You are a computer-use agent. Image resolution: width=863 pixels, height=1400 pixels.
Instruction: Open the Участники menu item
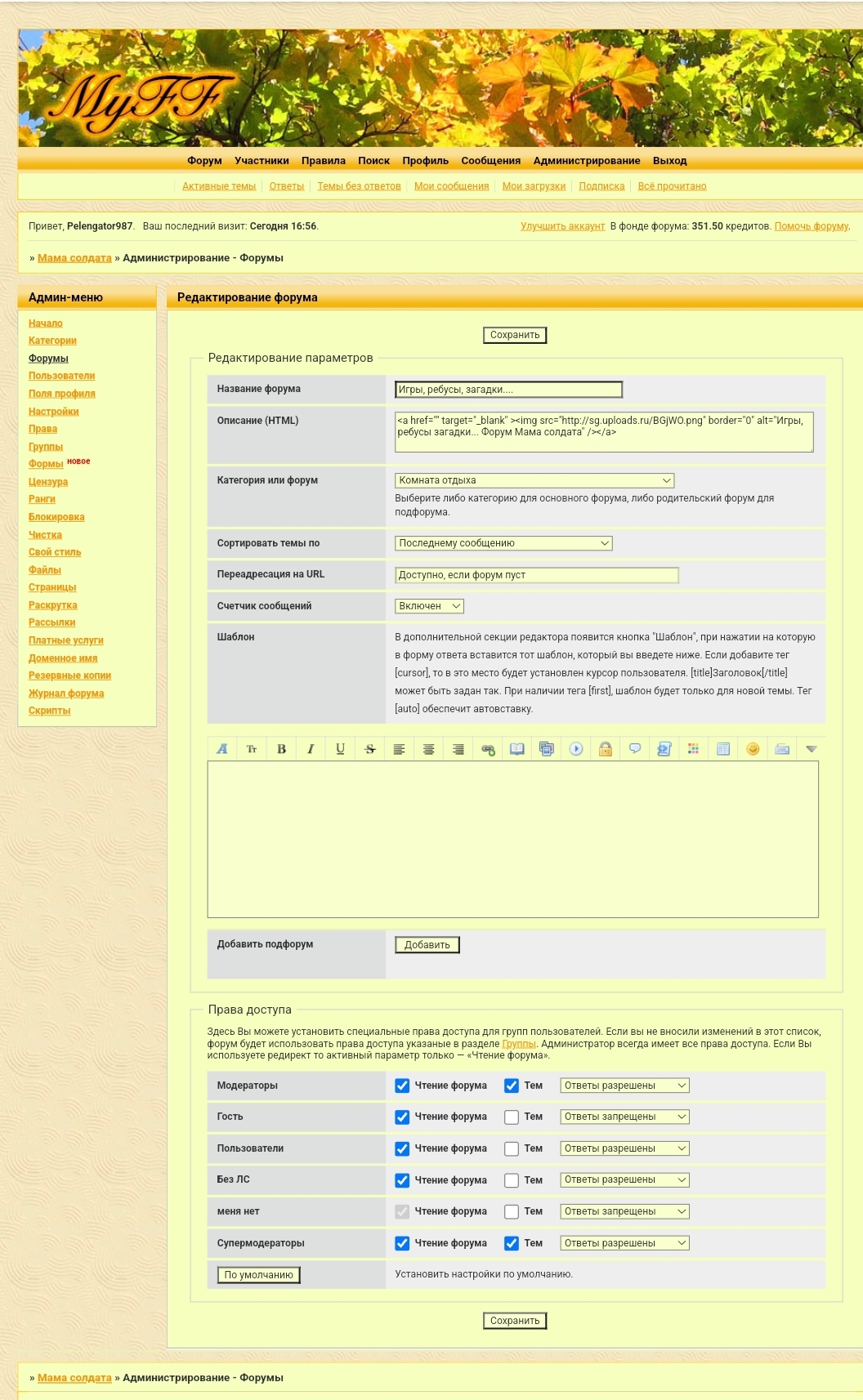[262, 161]
